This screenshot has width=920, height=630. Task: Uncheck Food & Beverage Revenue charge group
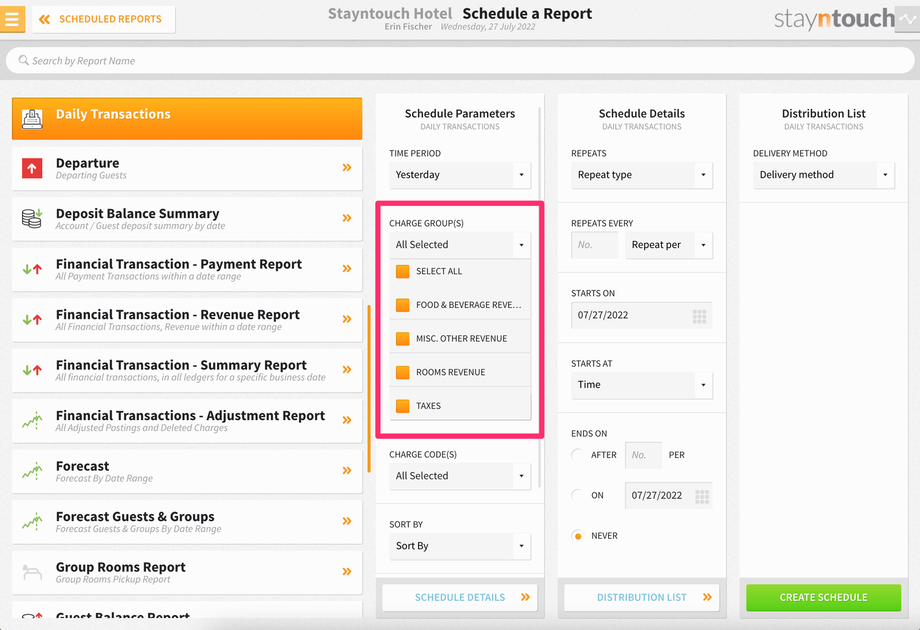point(402,305)
